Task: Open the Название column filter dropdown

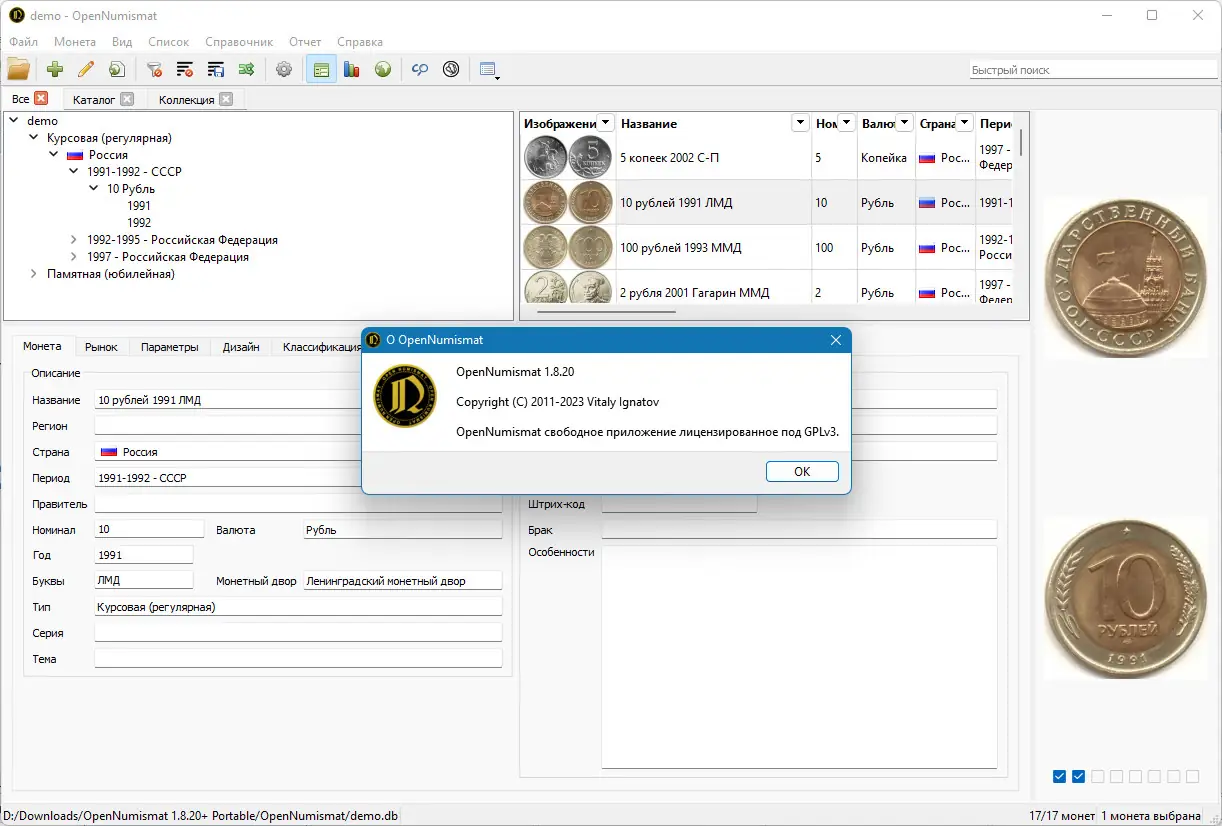Action: point(800,123)
